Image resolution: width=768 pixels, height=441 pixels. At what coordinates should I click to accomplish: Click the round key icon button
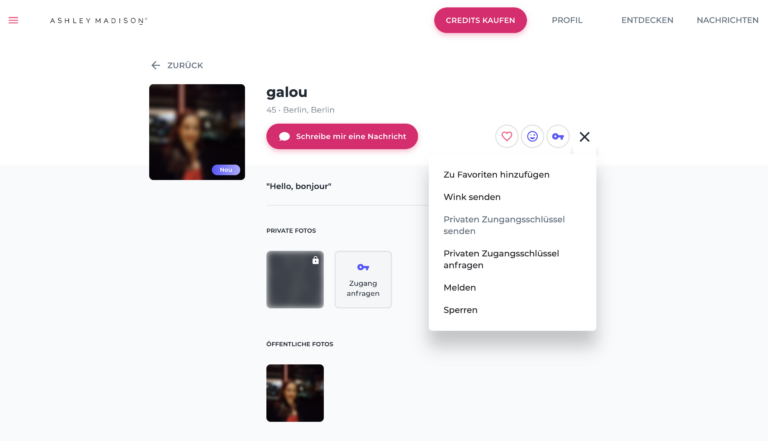pyautogui.click(x=558, y=136)
